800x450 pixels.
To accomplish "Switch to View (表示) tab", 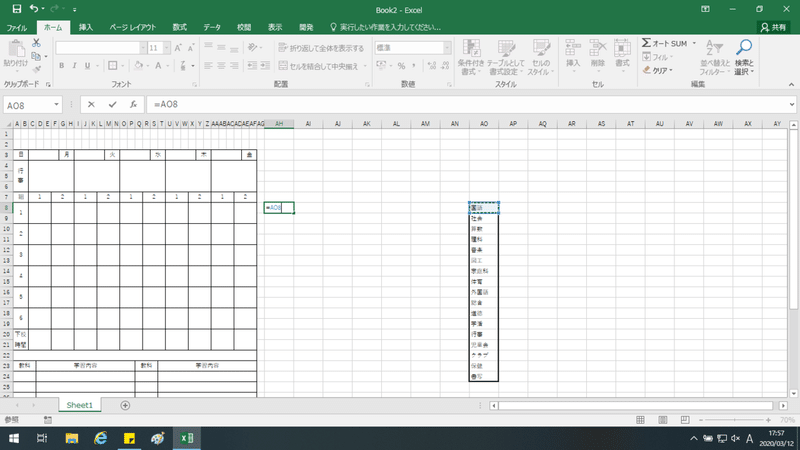I will pyautogui.click(x=275, y=28).
